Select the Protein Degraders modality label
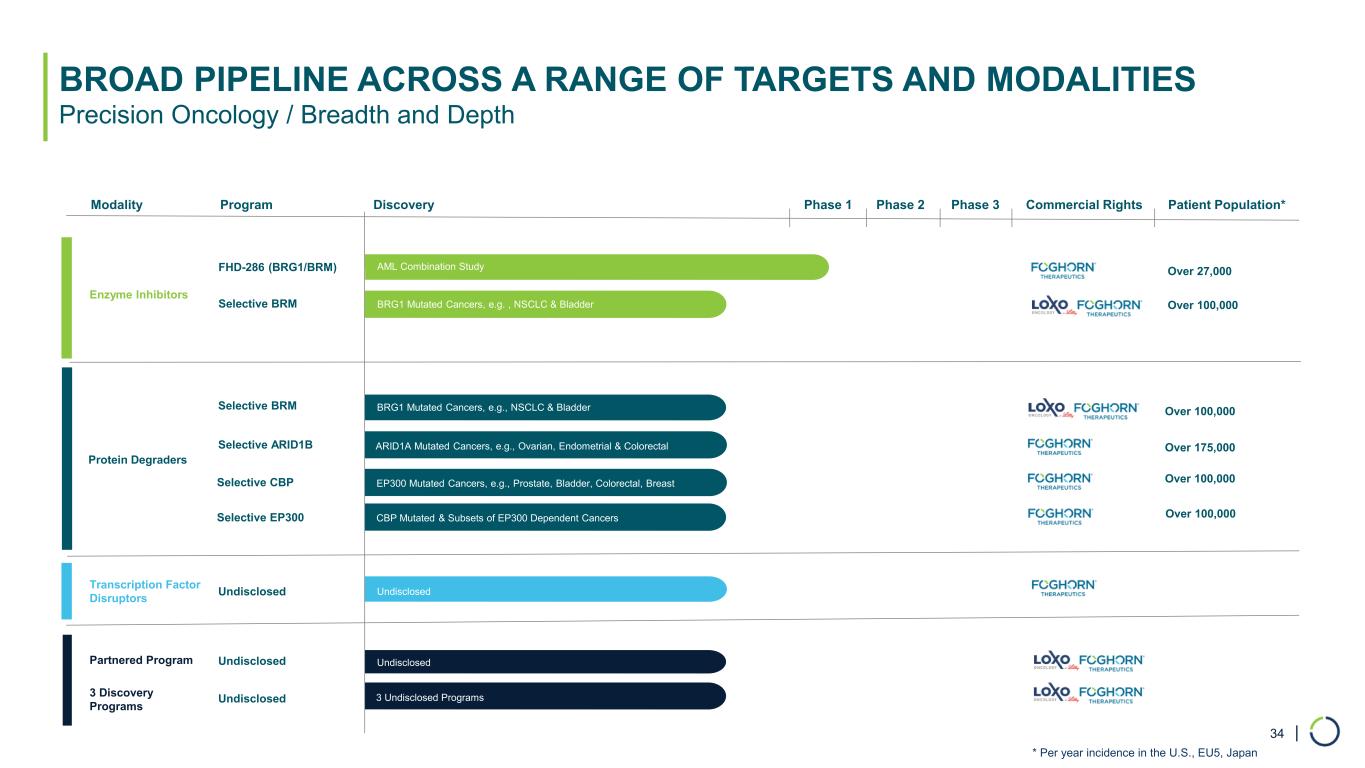 pyautogui.click(x=138, y=460)
